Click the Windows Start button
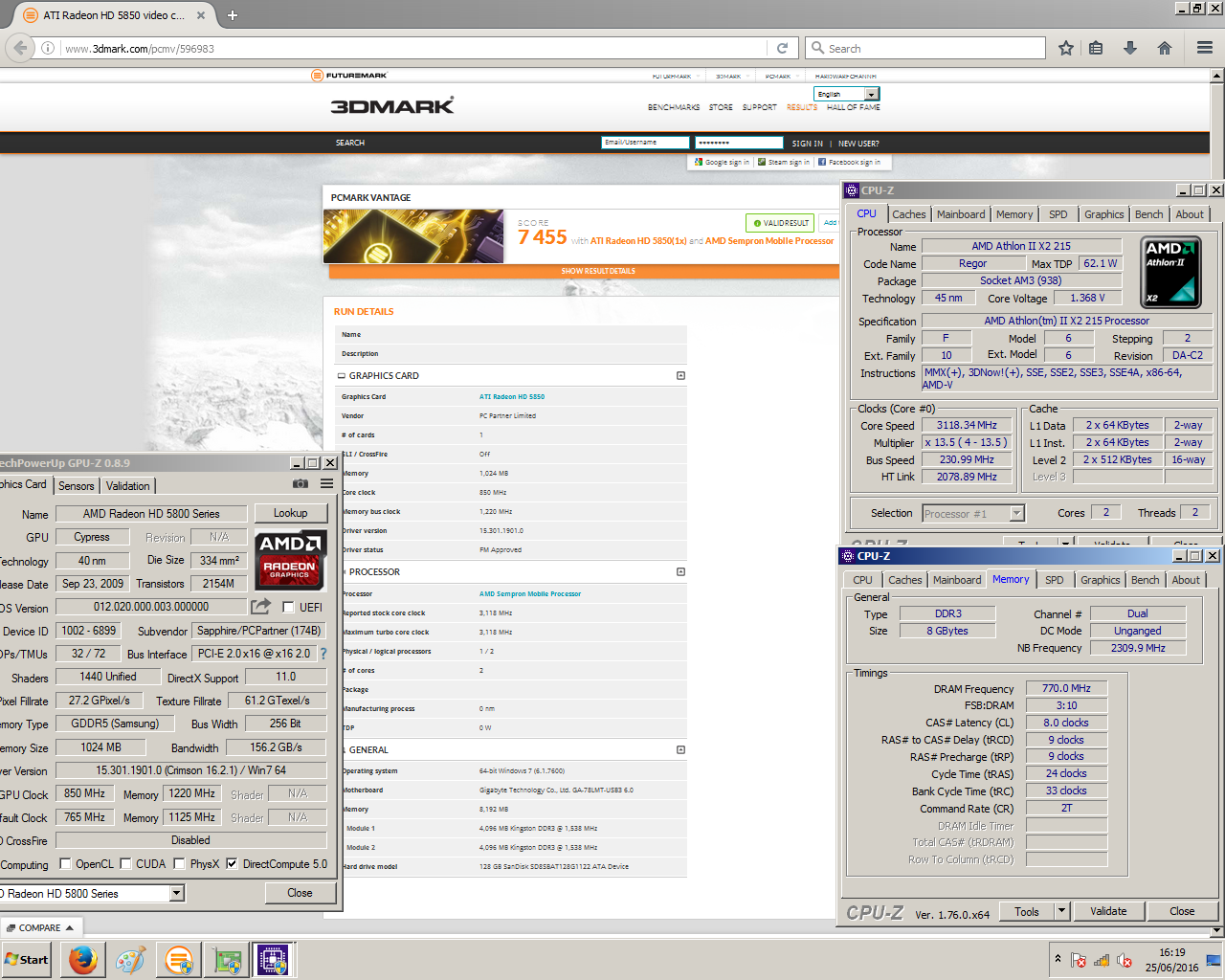The height and width of the screenshot is (980, 1225). click(x=26, y=960)
